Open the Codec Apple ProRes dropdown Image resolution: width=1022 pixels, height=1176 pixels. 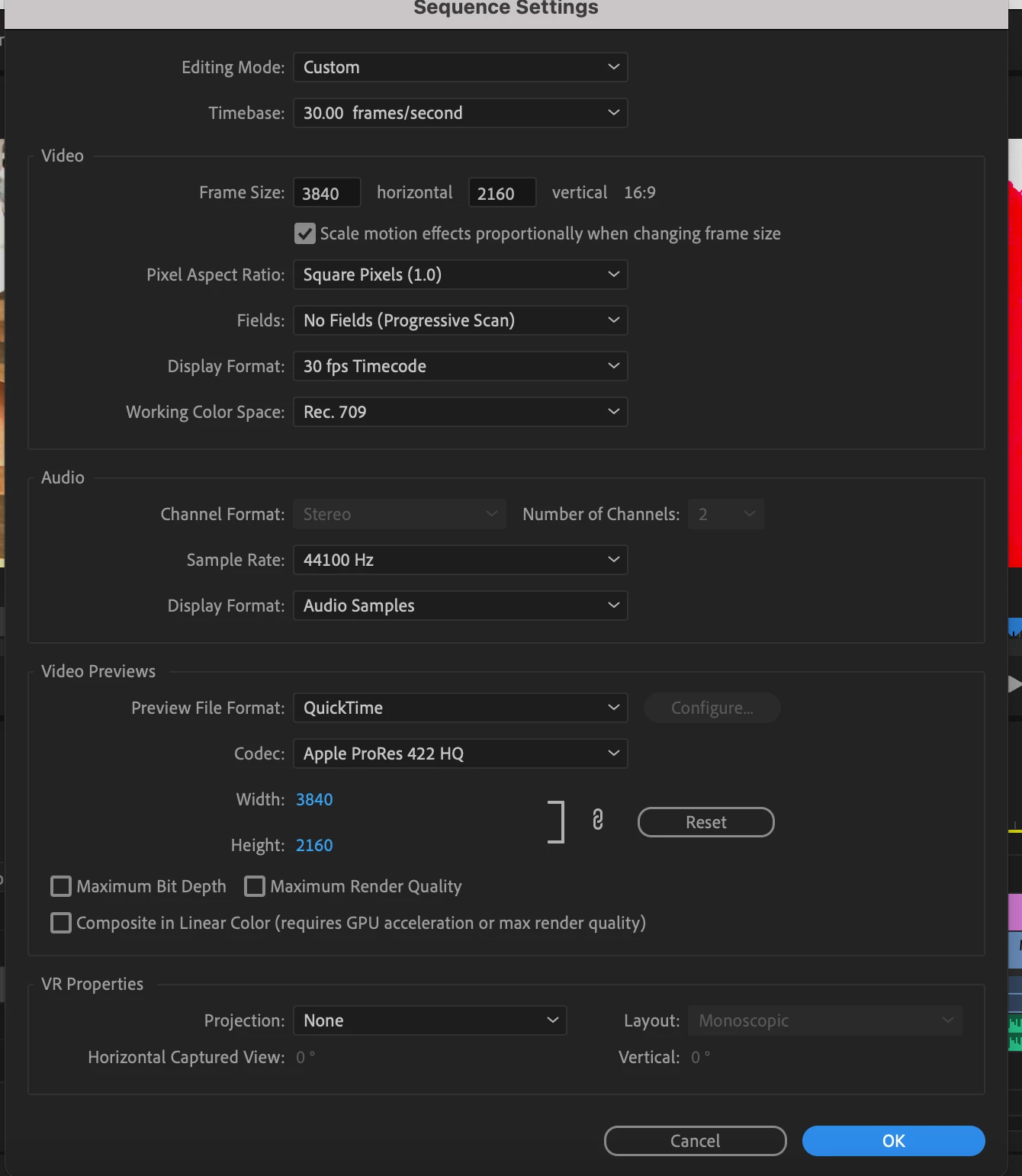[461, 753]
